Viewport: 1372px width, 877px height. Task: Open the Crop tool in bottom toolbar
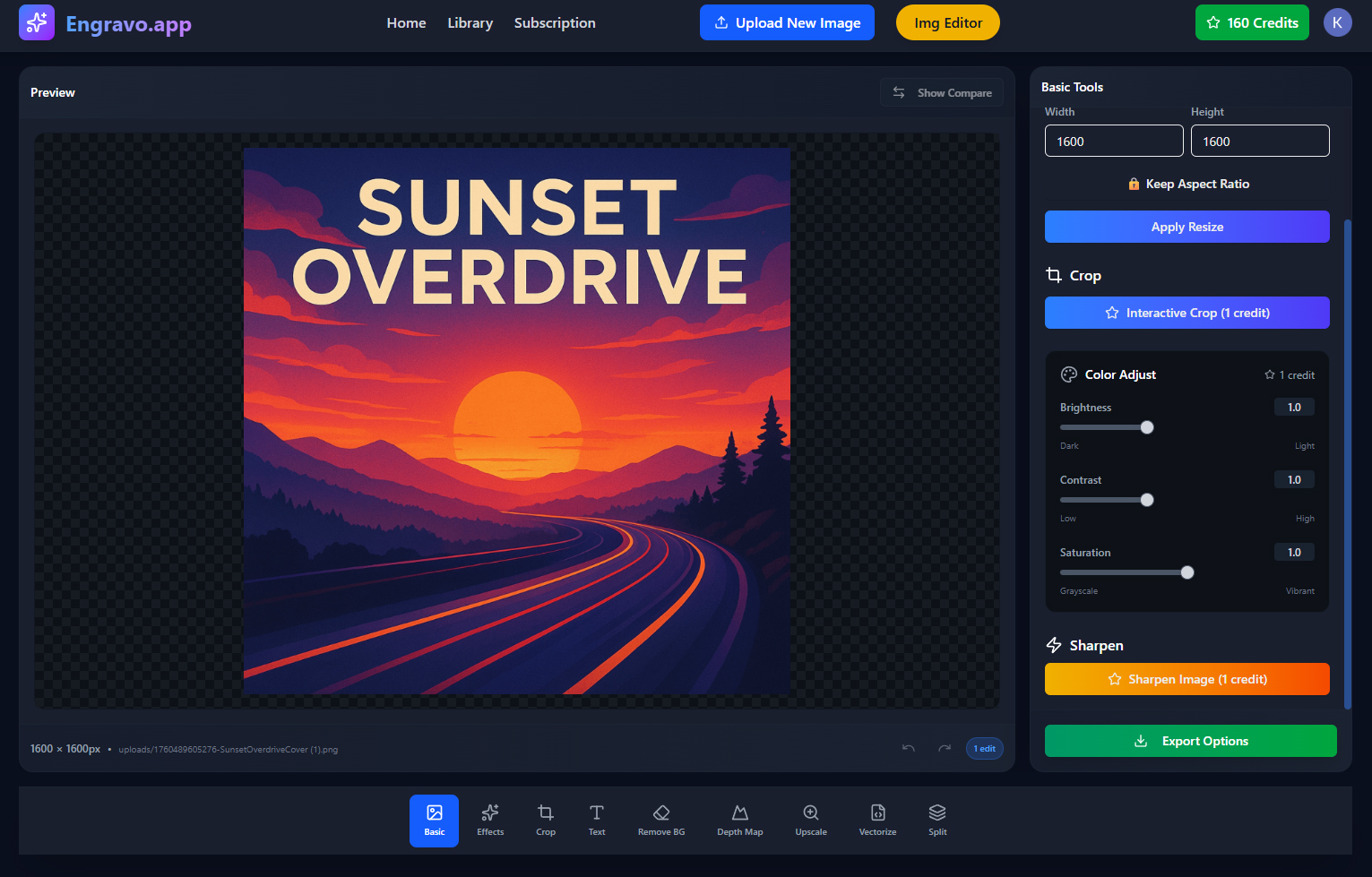pos(545,820)
